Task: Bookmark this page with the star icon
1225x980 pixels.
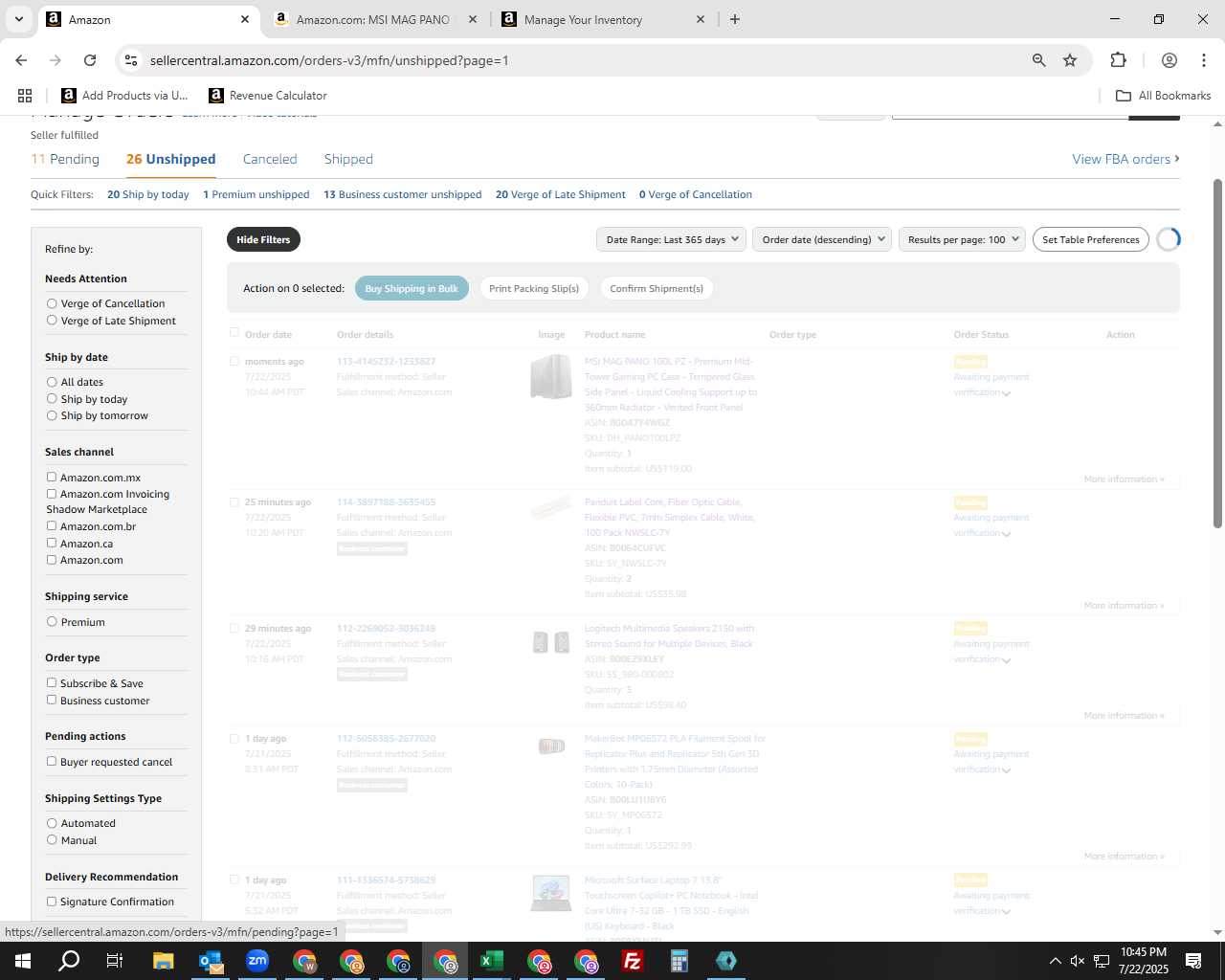Action: coord(1070,60)
